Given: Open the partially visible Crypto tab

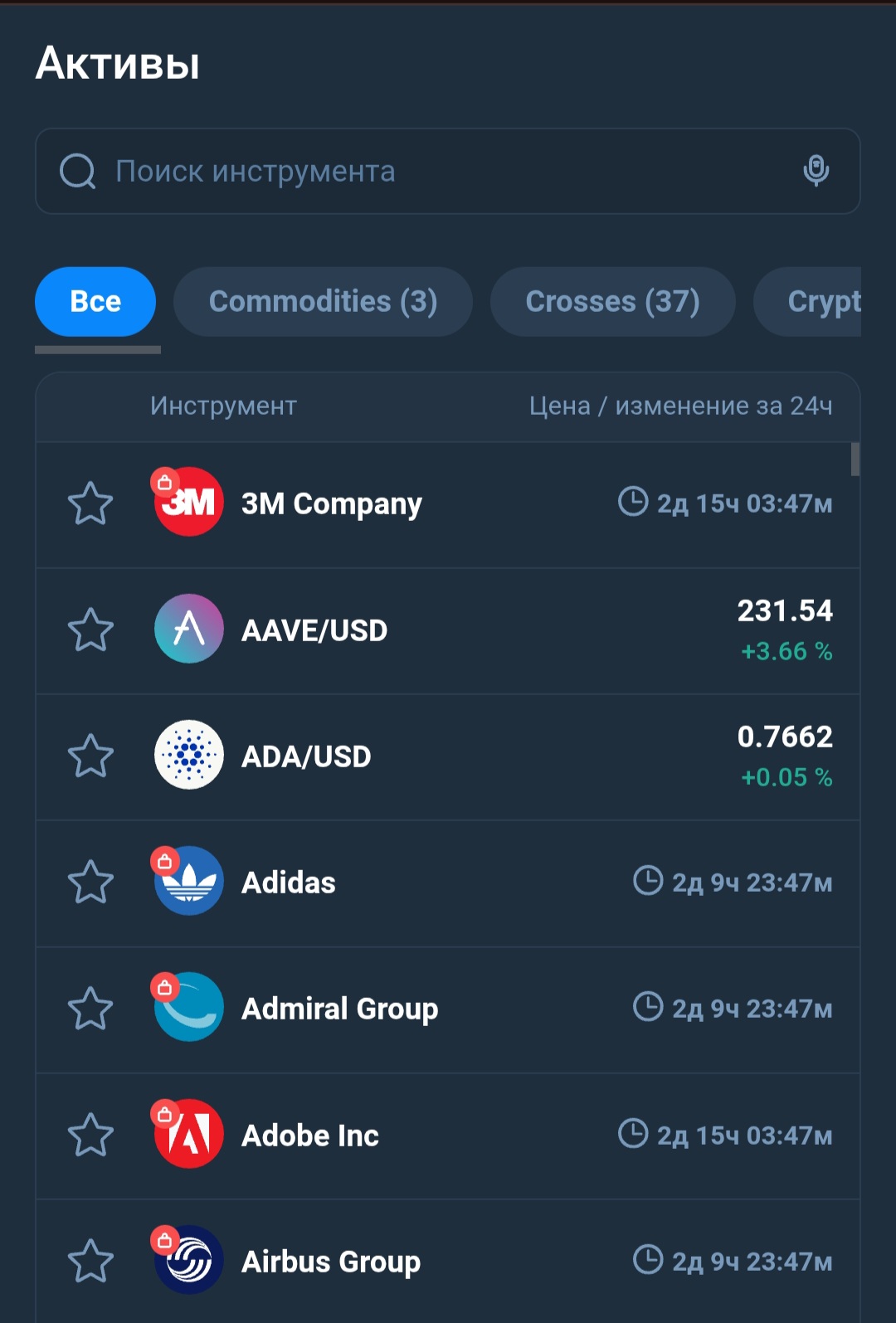Looking at the screenshot, I should 807,302.
